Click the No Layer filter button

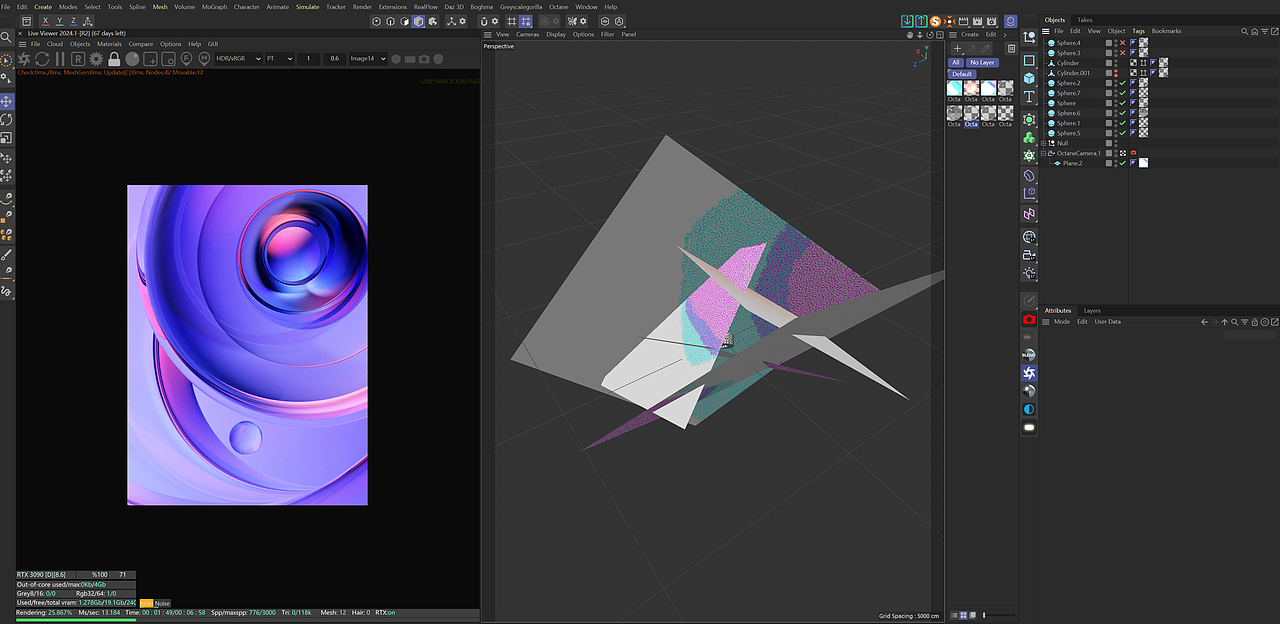982,62
